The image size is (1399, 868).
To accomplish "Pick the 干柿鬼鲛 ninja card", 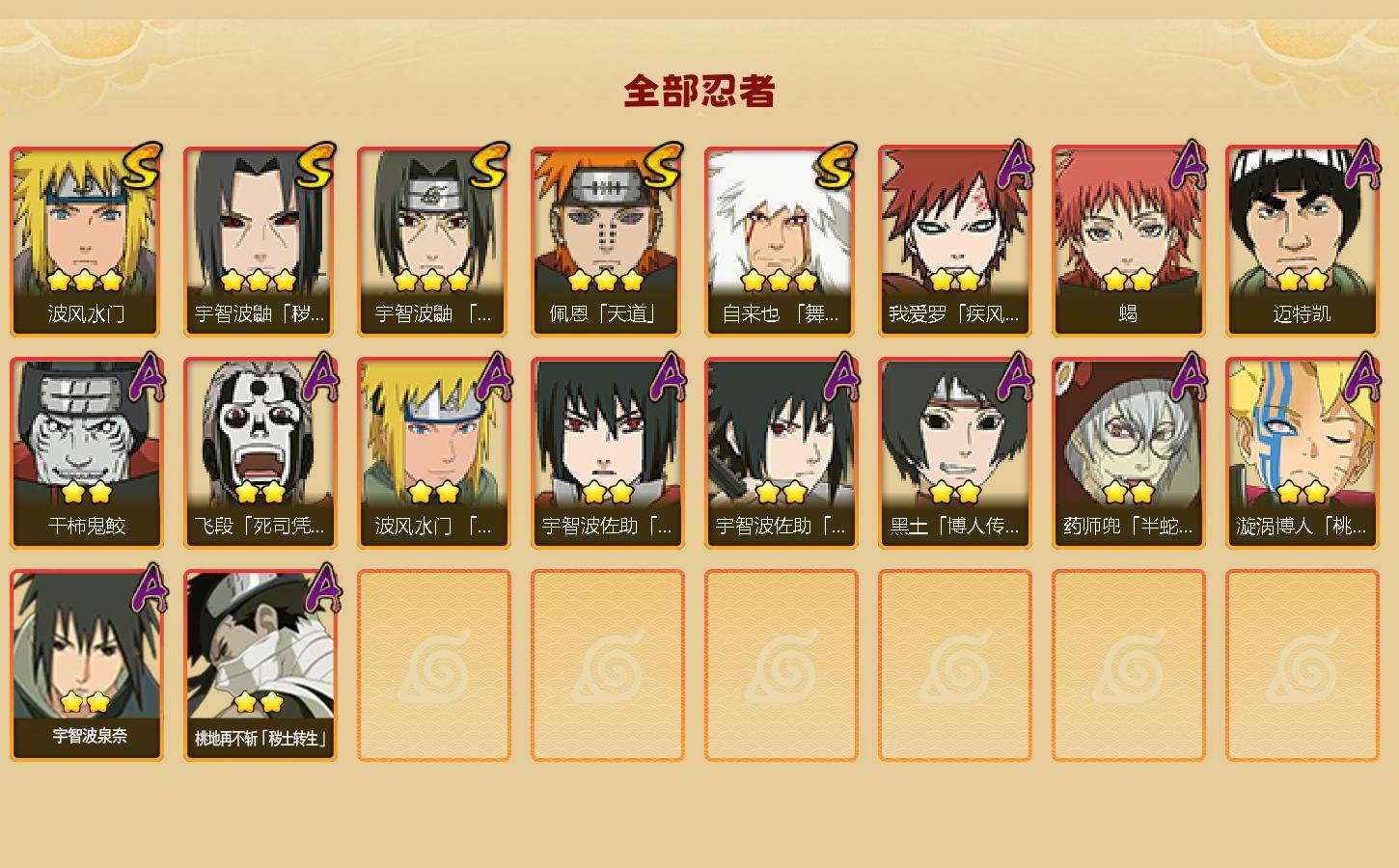I will (x=86, y=453).
